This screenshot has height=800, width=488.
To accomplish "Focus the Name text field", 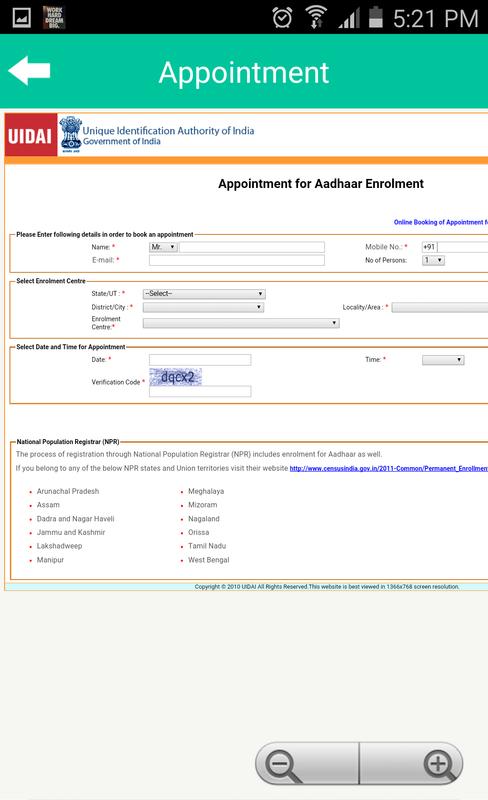I will coord(252,247).
